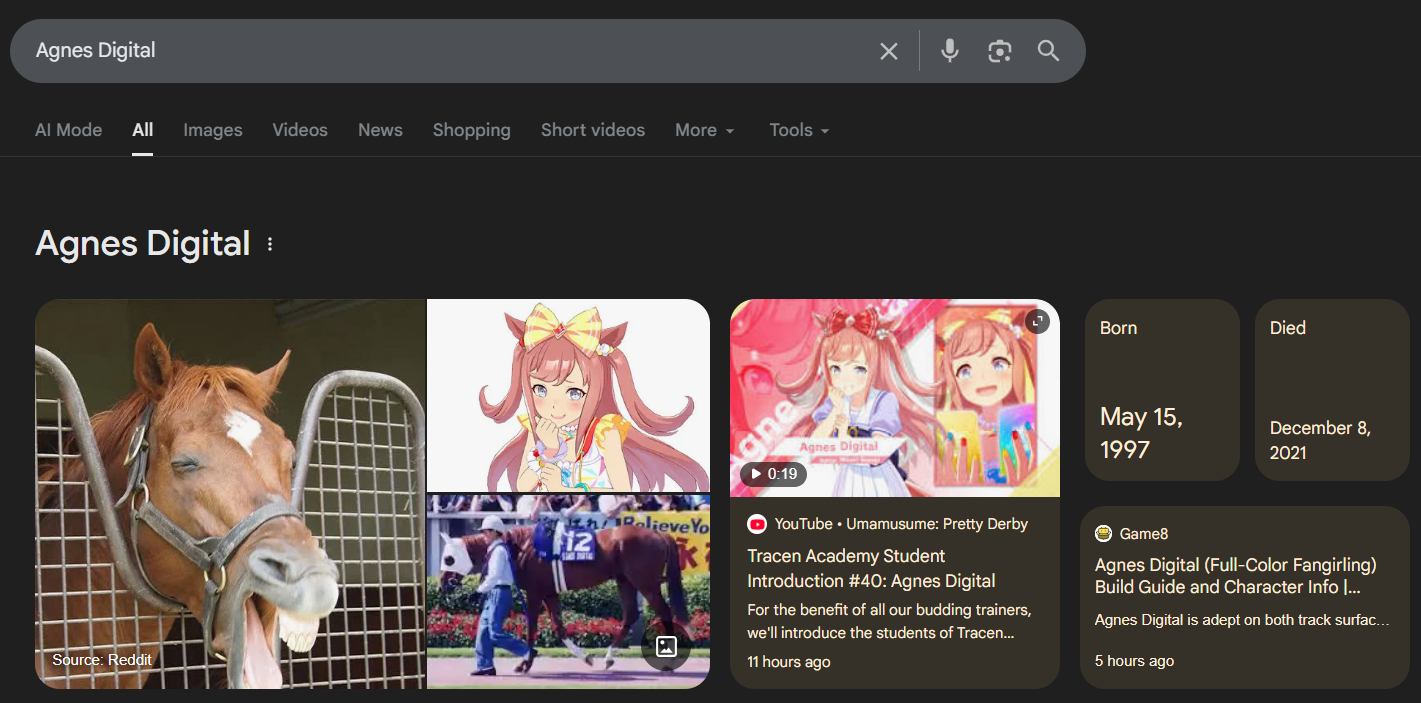
Task: Click the Game8 site icon
Action: point(1104,533)
